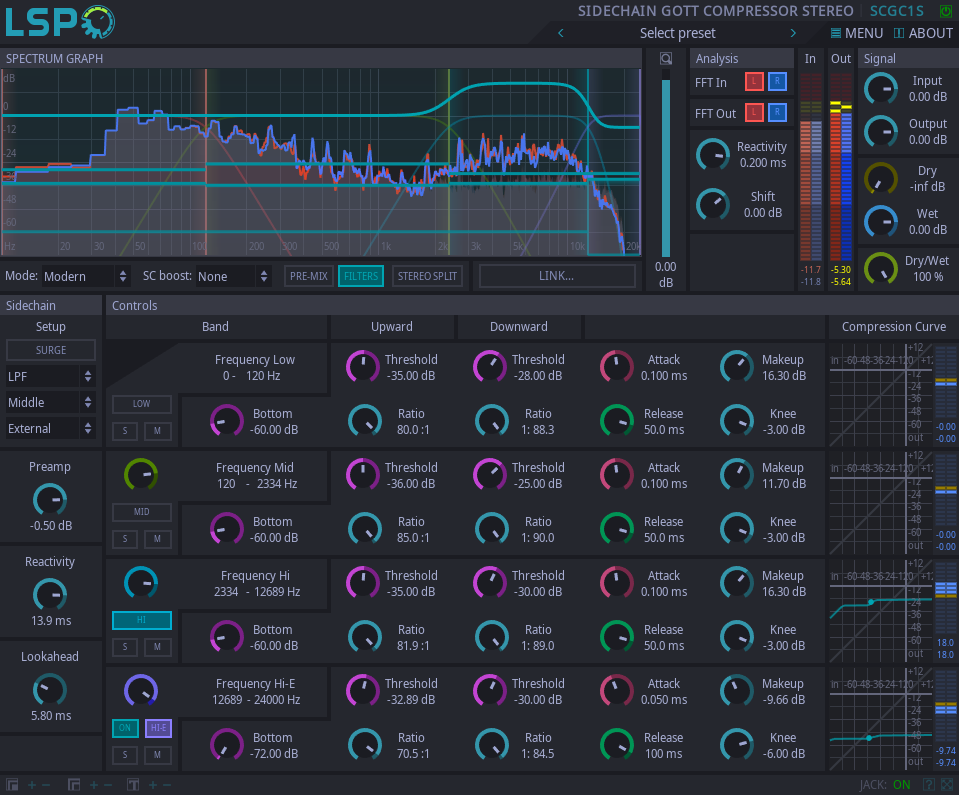This screenshot has height=795, width=959.
Task: Enable the Hi-E band ON button
Action: click(x=125, y=728)
